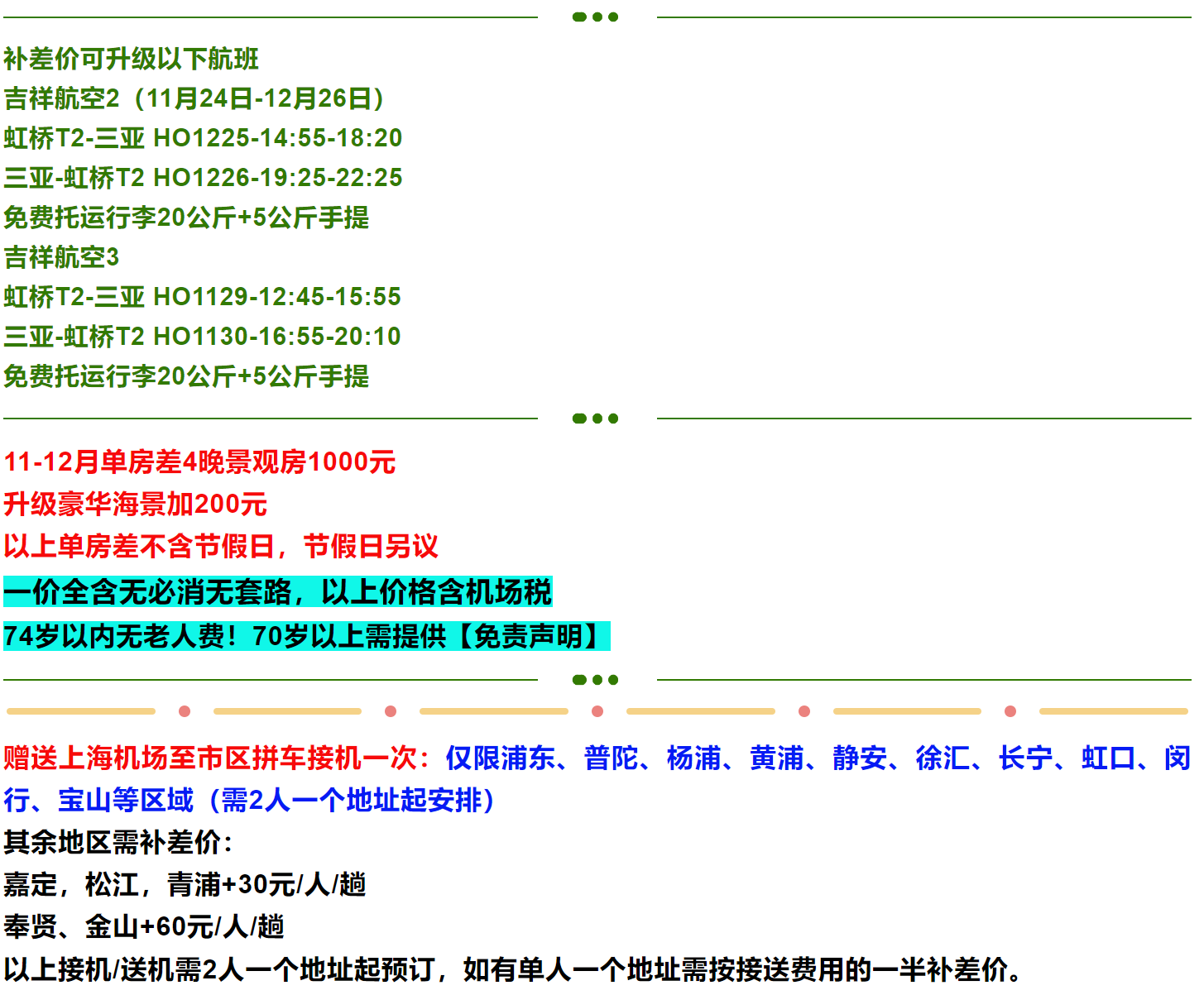Click red line 升级豪华海景加200元

pyautogui.click(x=135, y=504)
